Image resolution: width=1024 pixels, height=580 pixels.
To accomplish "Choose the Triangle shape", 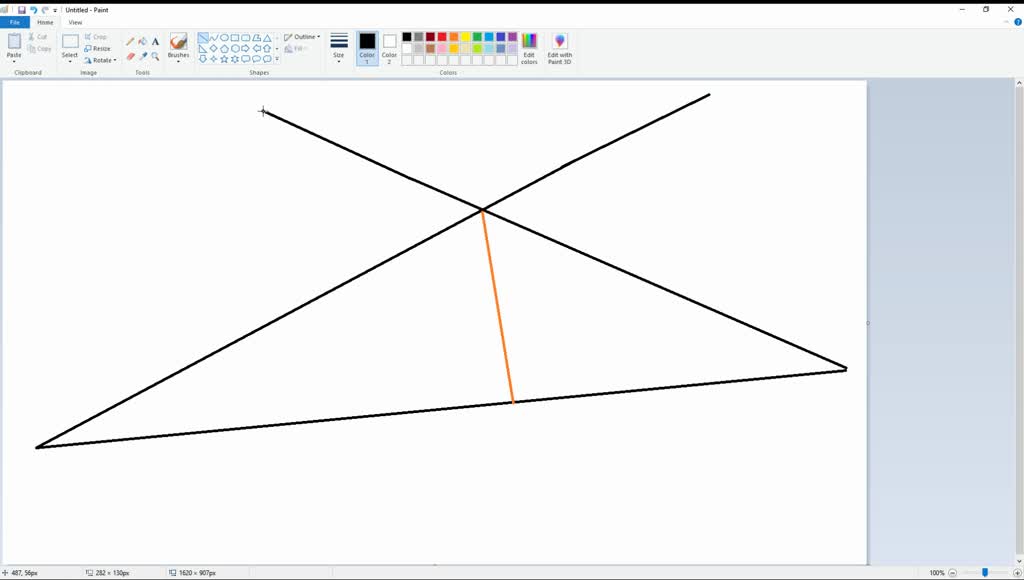I will pyautogui.click(x=267, y=38).
